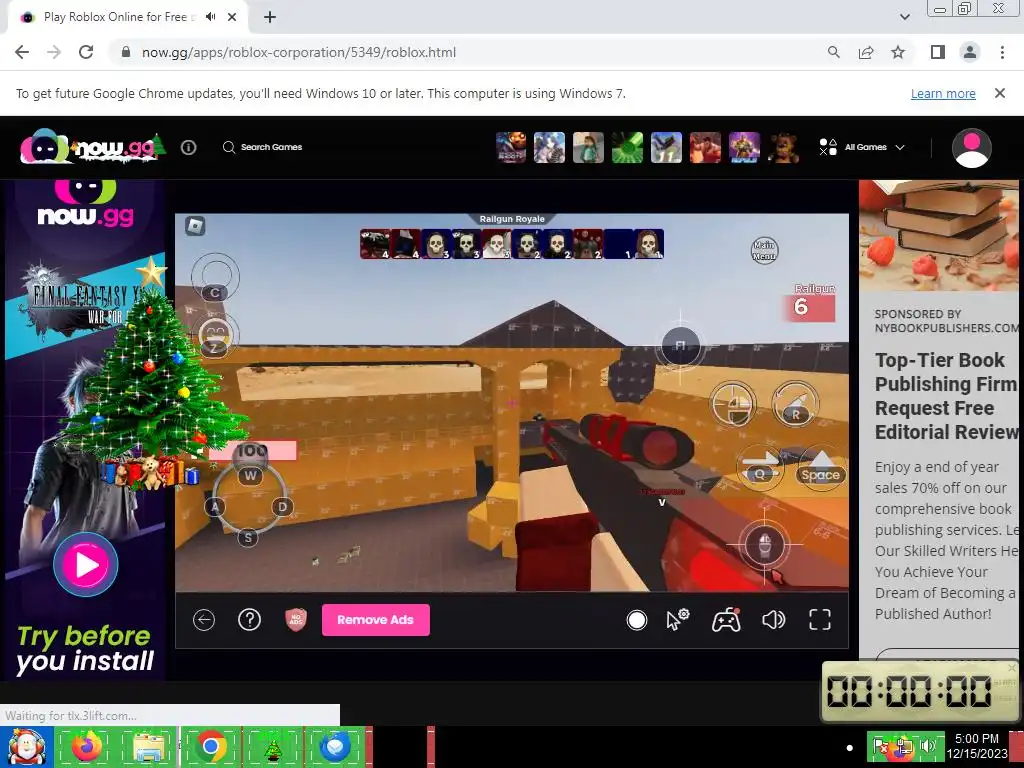Expand the tab search chevron
Image resolution: width=1024 pixels, height=768 pixels.
pyautogui.click(x=904, y=17)
